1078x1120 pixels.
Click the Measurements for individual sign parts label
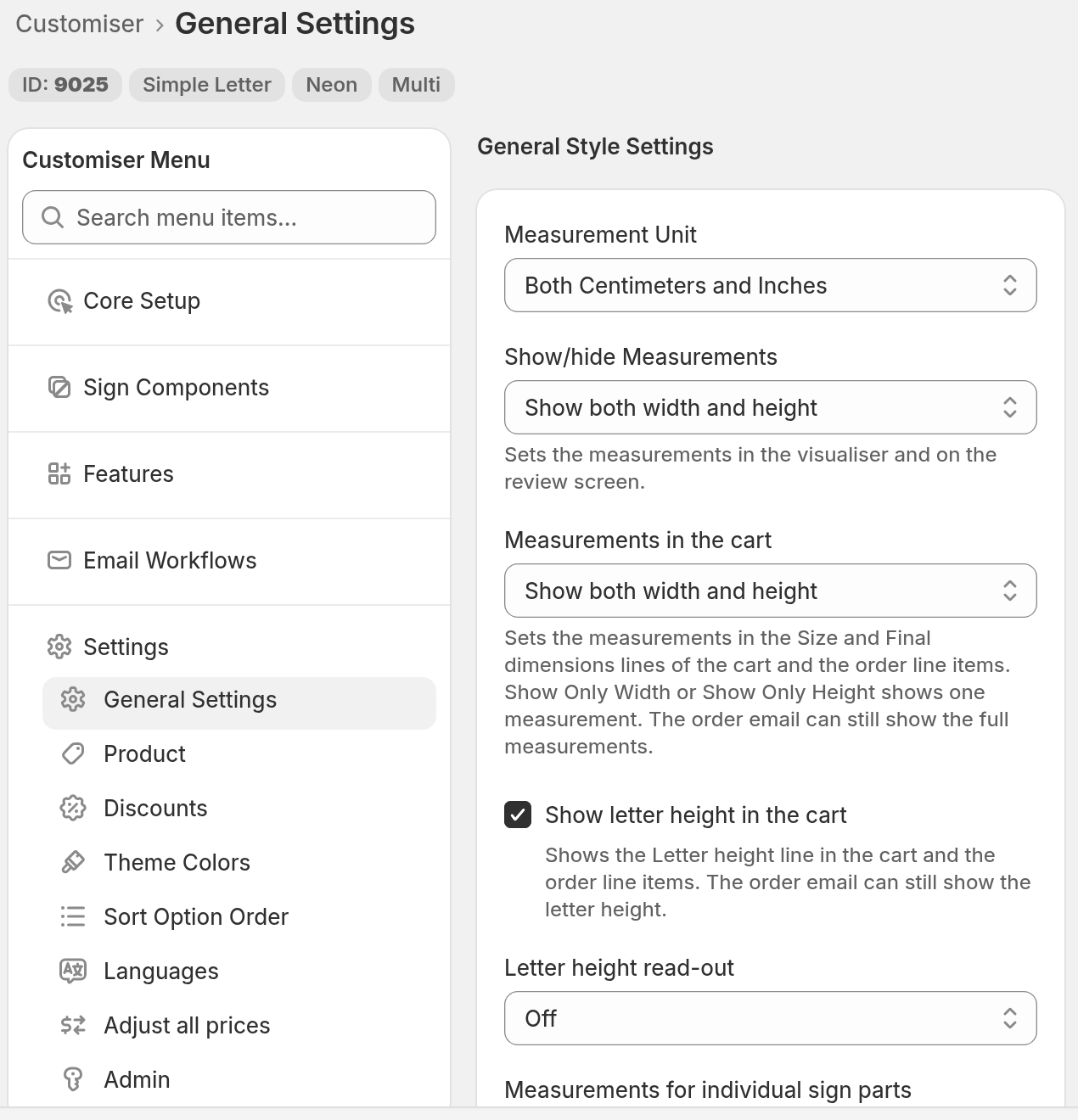[x=708, y=1089]
